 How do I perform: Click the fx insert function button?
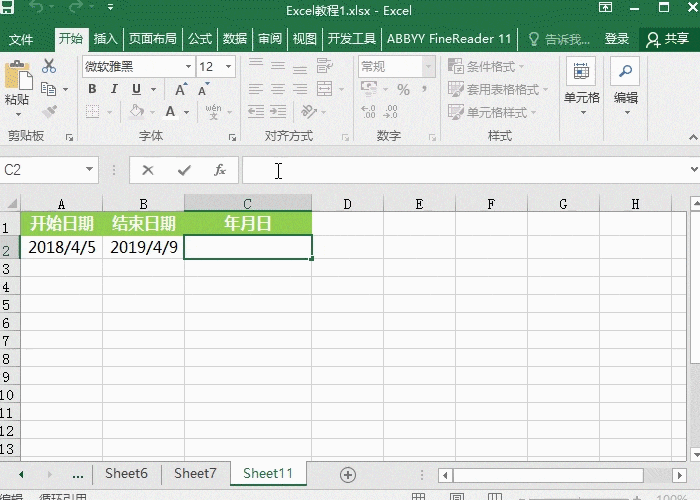(x=220, y=170)
